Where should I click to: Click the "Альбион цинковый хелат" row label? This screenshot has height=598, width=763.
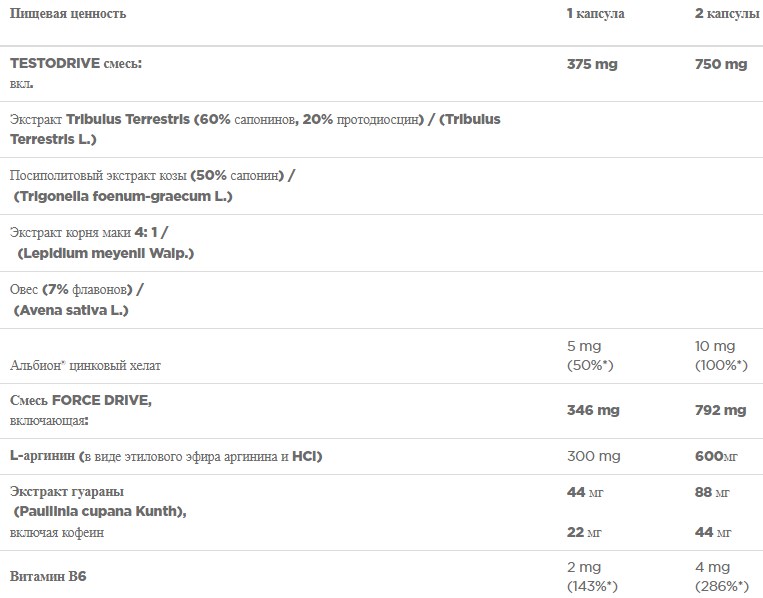(x=85, y=365)
